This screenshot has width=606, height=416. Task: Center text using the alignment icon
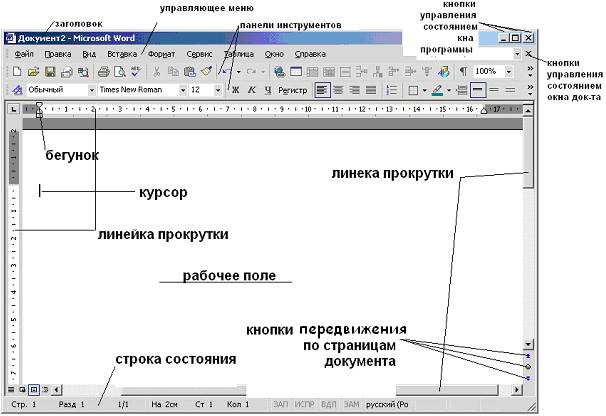[338, 90]
